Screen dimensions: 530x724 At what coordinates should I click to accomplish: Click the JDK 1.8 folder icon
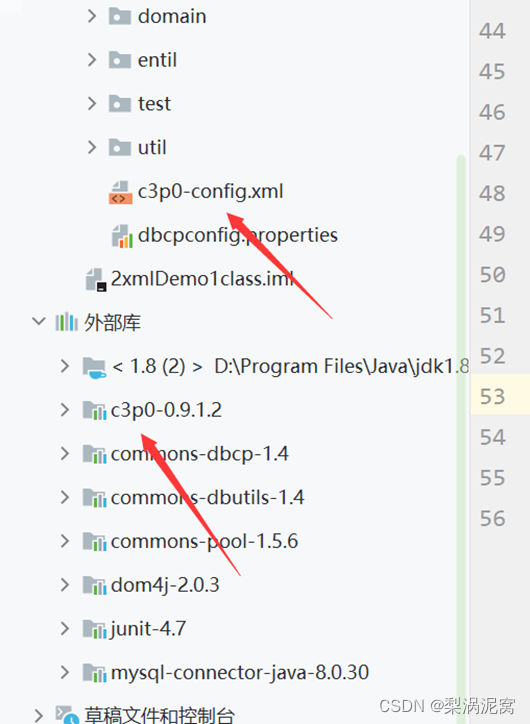[94, 368]
